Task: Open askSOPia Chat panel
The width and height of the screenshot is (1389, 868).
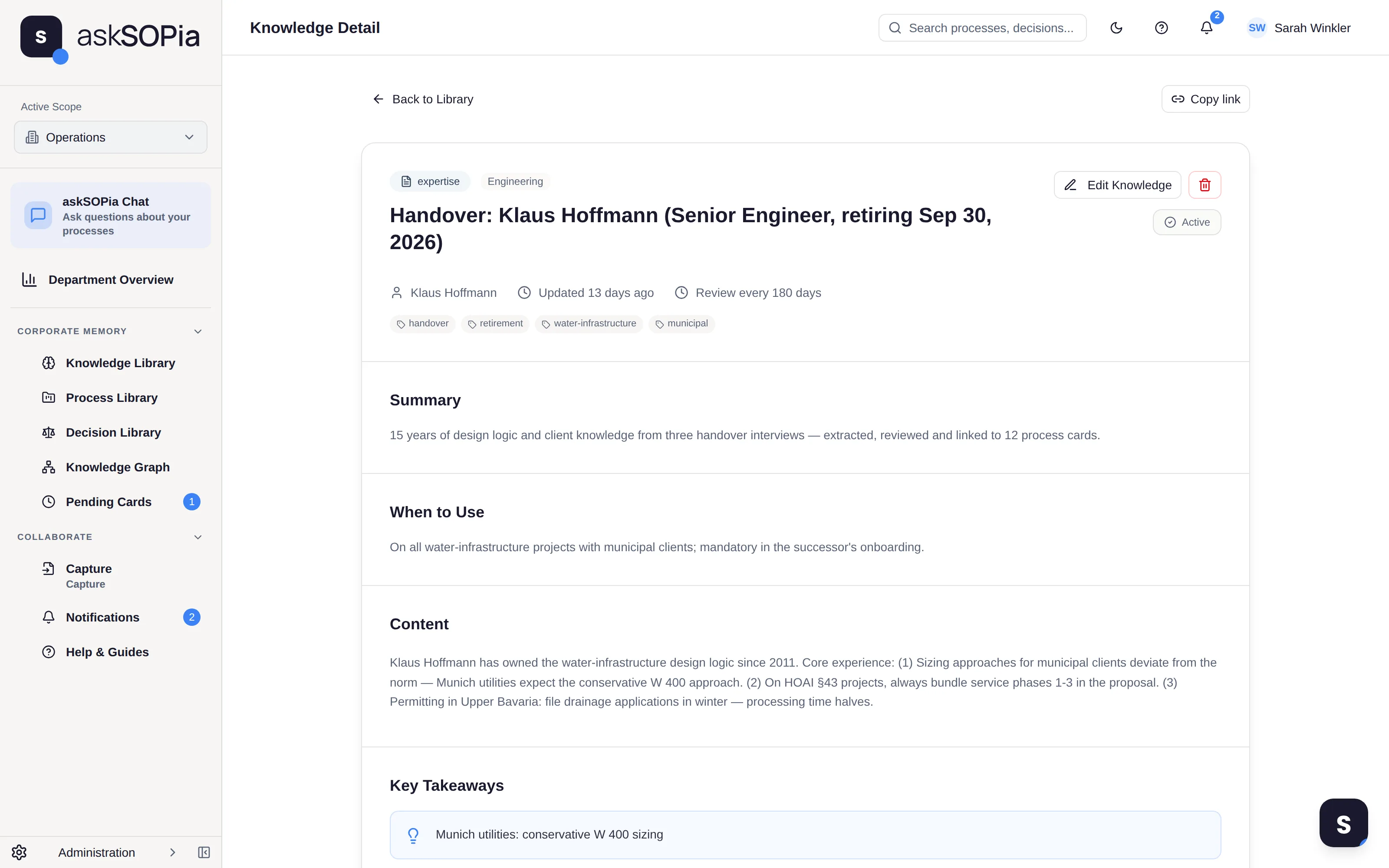Action: [x=111, y=215]
